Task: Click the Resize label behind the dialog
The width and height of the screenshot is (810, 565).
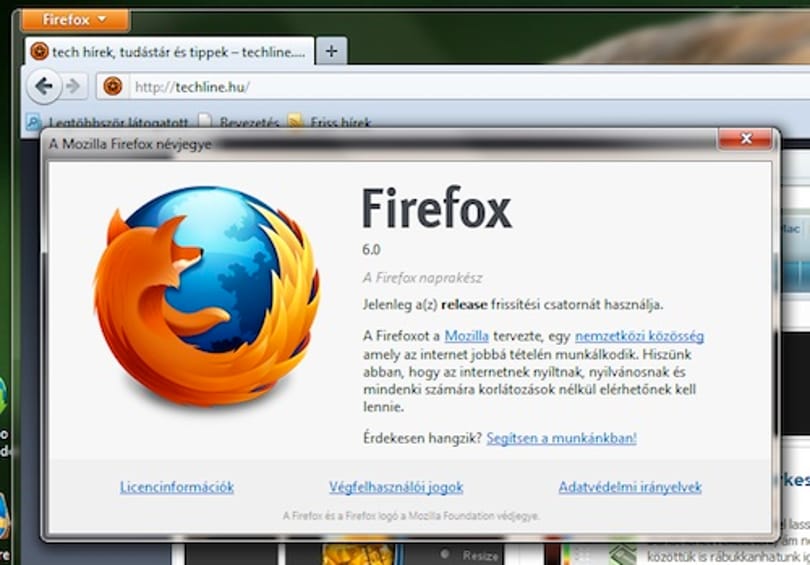Action: (480, 556)
